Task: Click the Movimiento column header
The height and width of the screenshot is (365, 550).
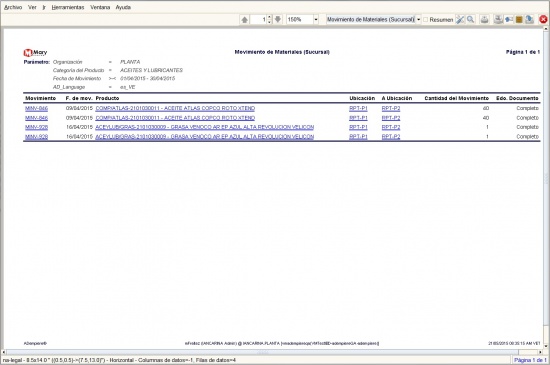Action: [x=40, y=98]
